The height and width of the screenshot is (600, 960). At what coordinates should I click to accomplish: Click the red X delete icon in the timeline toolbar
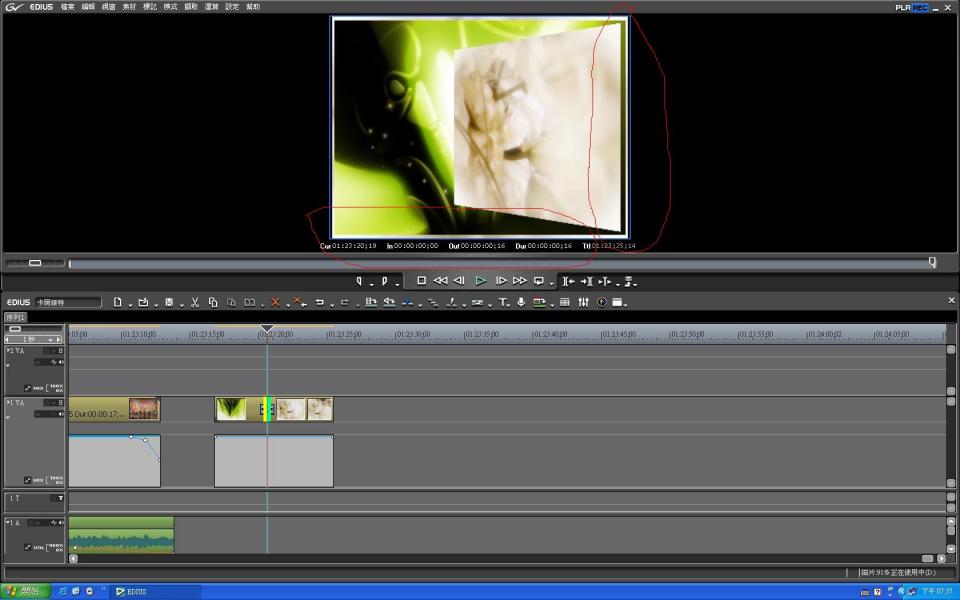[275, 302]
